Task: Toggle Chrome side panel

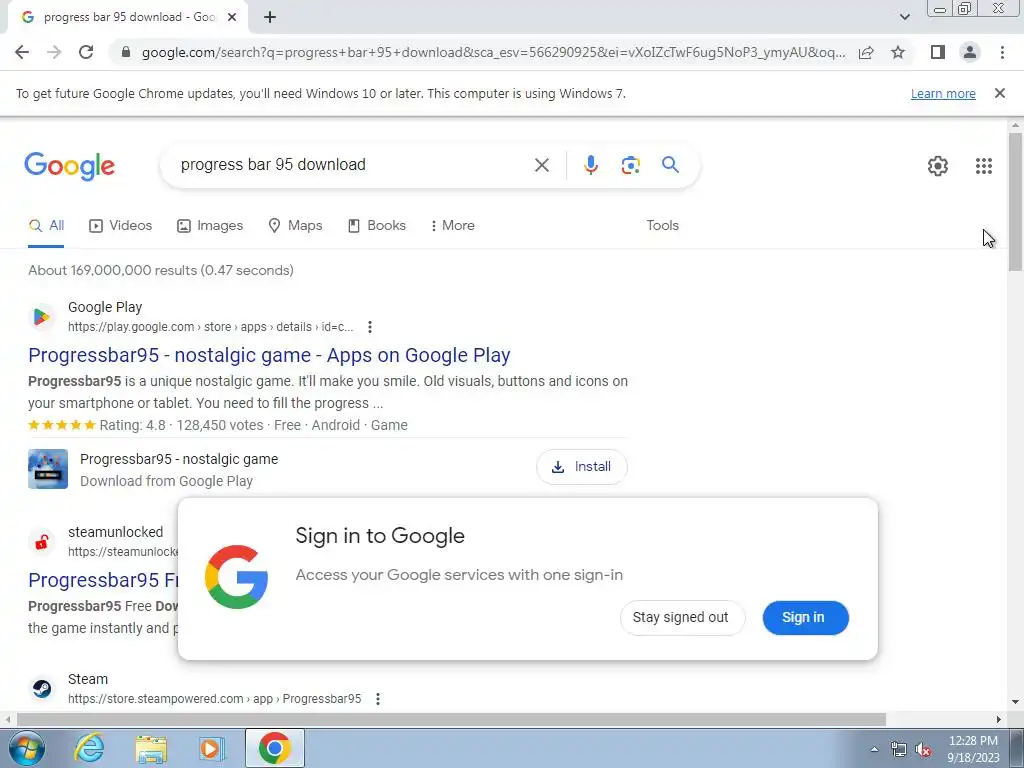Action: pos(937,52)
